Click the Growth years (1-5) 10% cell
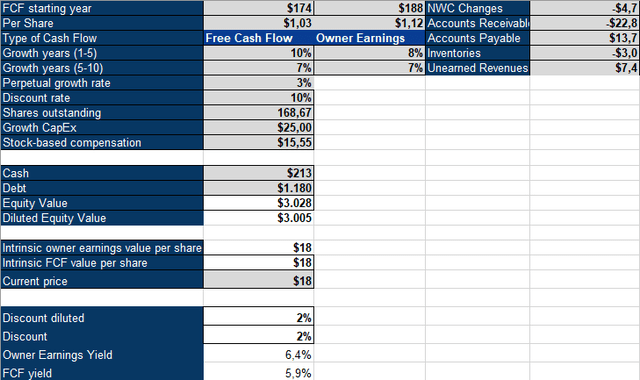Image resolution: width=640 pixels, height=380 pixels. click(258, 53)
